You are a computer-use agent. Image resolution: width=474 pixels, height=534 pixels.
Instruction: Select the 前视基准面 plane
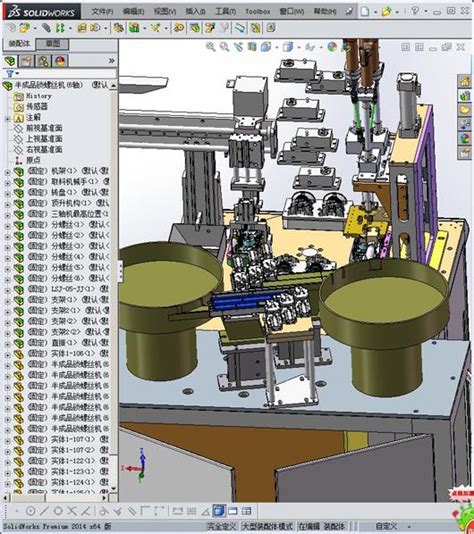44,128
